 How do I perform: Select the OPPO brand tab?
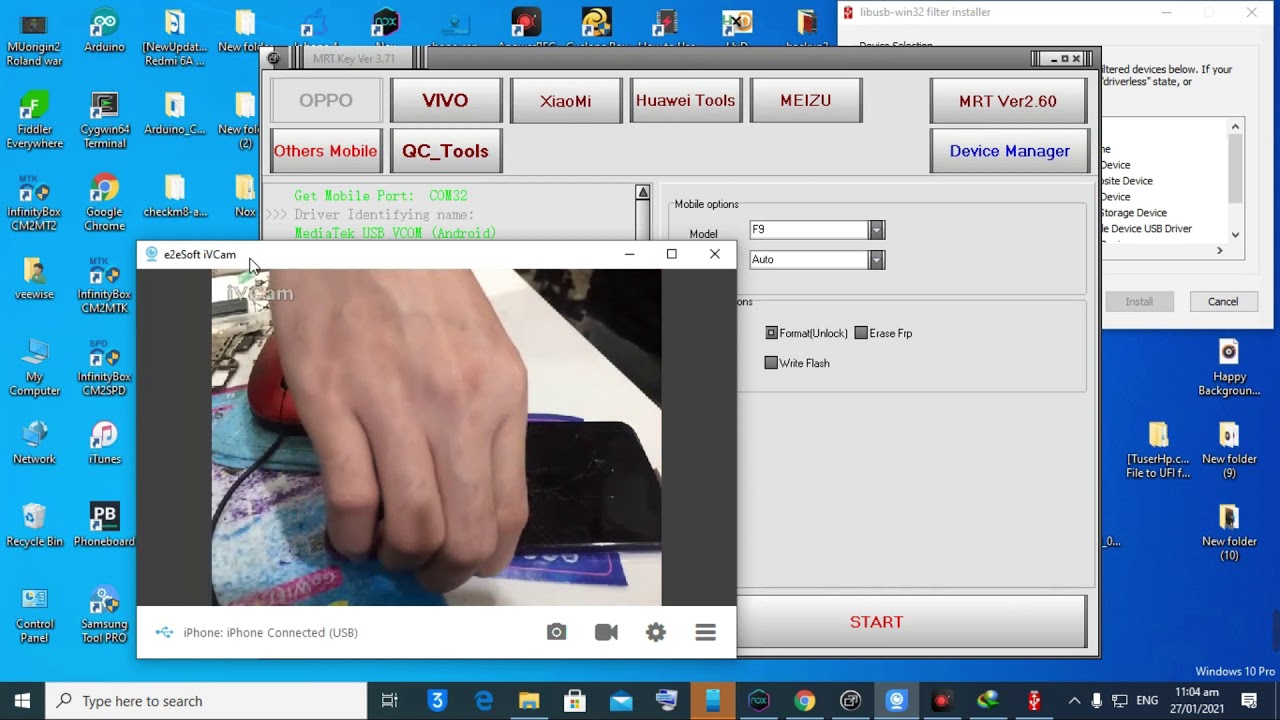(x=326, y=100)
